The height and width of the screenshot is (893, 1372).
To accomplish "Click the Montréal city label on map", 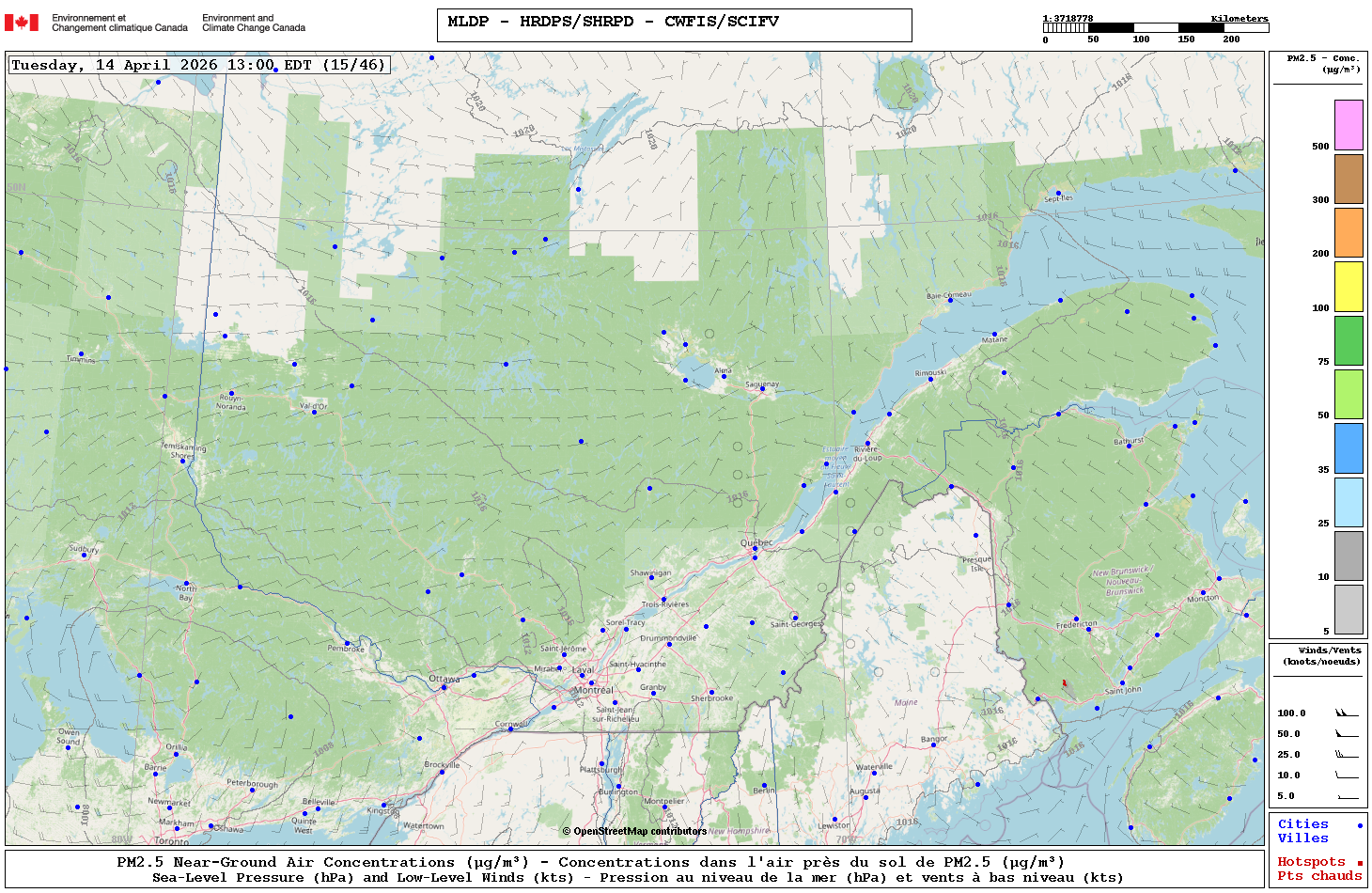I will coord(593,690).
